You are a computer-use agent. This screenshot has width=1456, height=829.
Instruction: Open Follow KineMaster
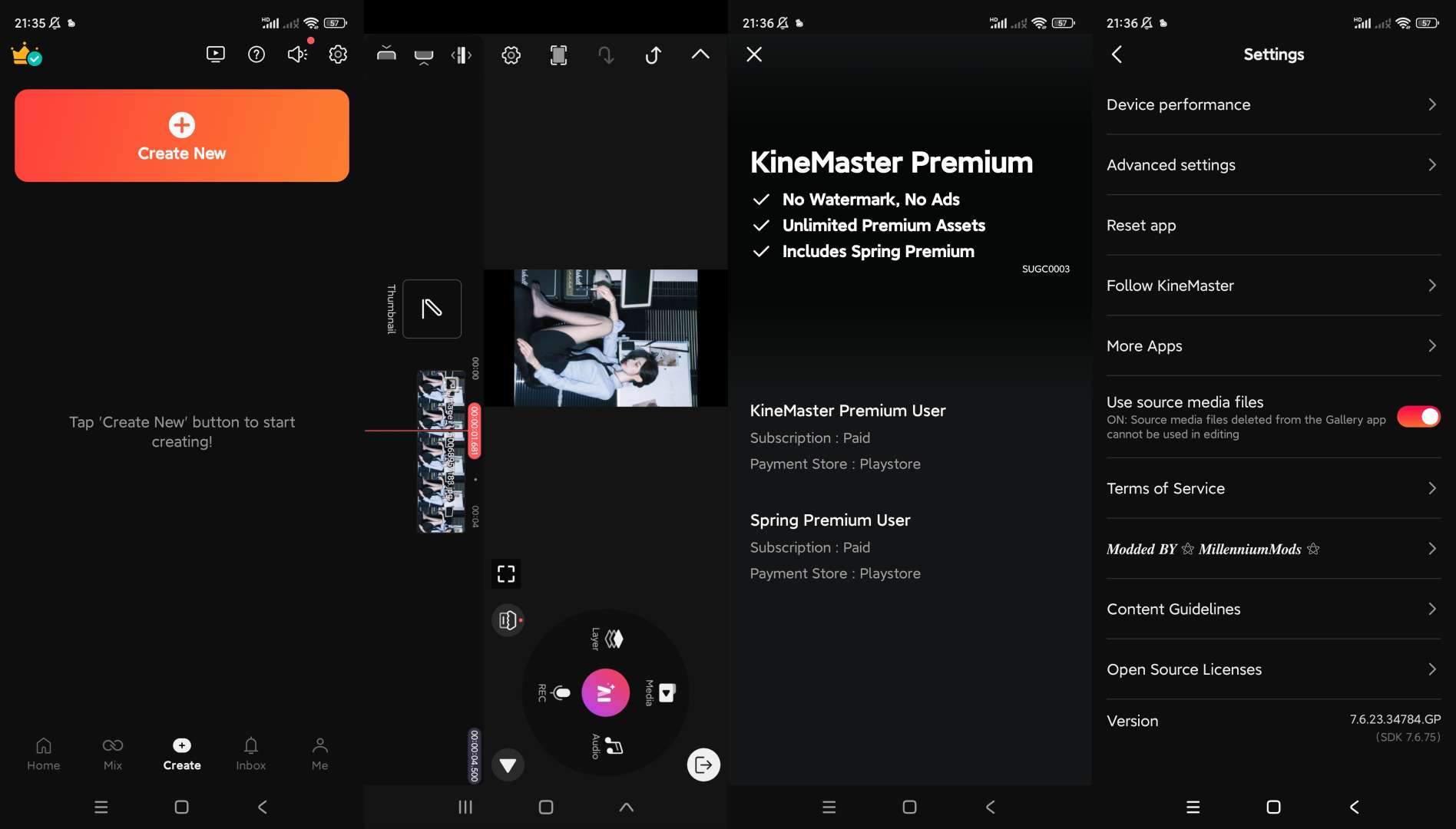pos(1274,286)
